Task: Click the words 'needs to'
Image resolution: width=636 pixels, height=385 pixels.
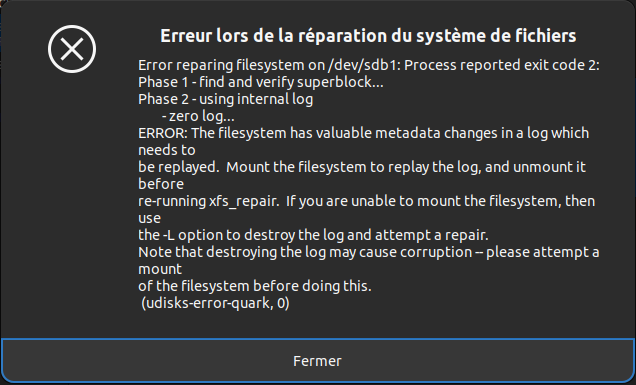Action: [x=167, y=151]
